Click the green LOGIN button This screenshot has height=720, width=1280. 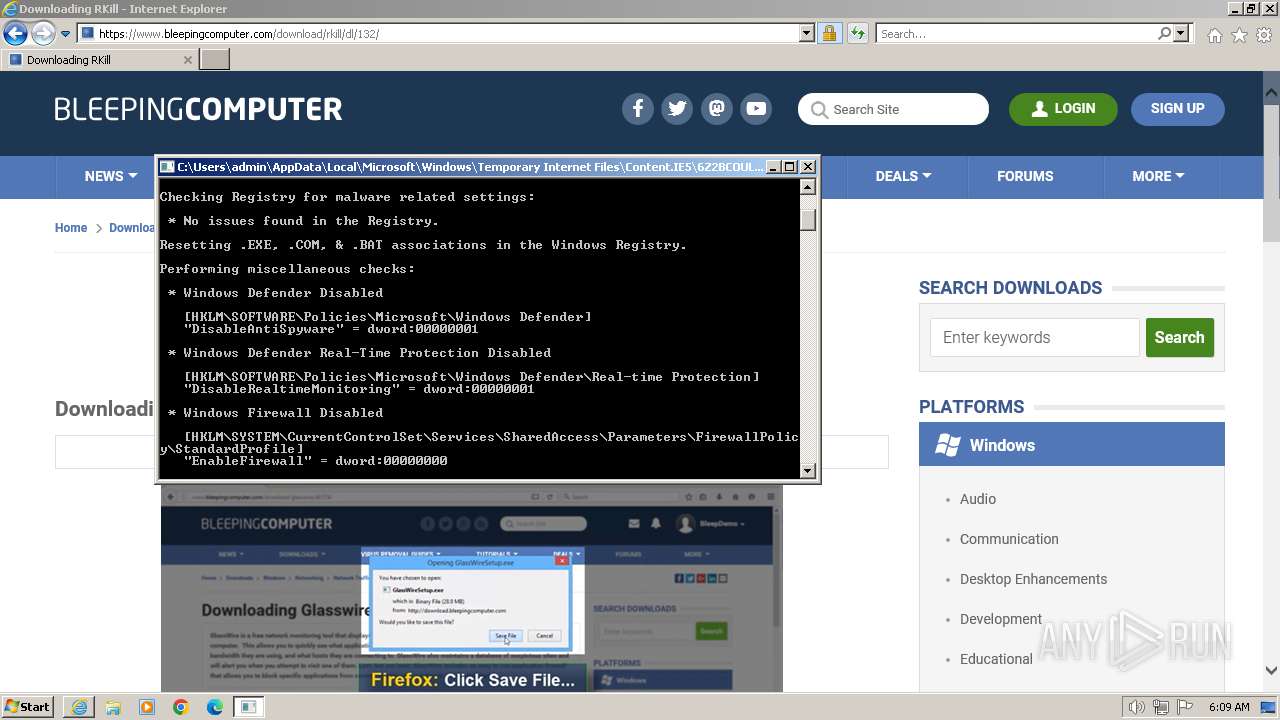[1063, 109]
